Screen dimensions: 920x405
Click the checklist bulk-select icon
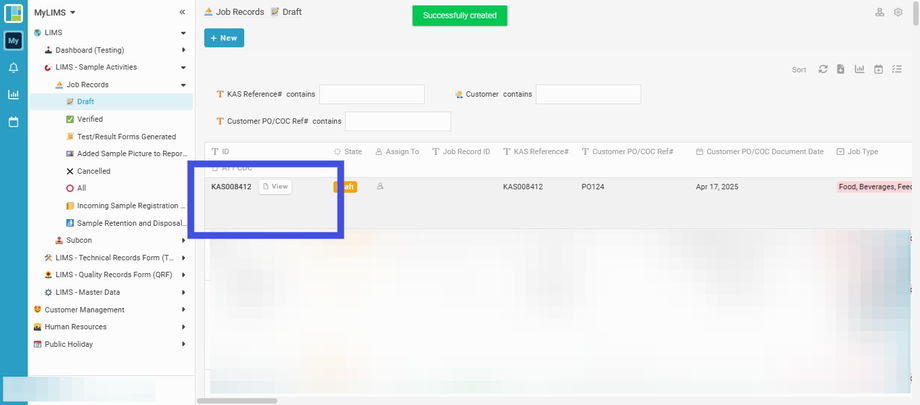pos(897,69)
